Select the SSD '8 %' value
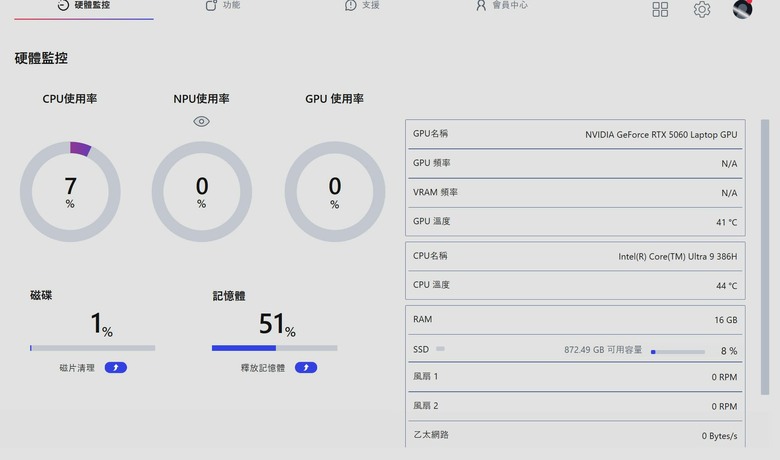 [x=729, y=351]
